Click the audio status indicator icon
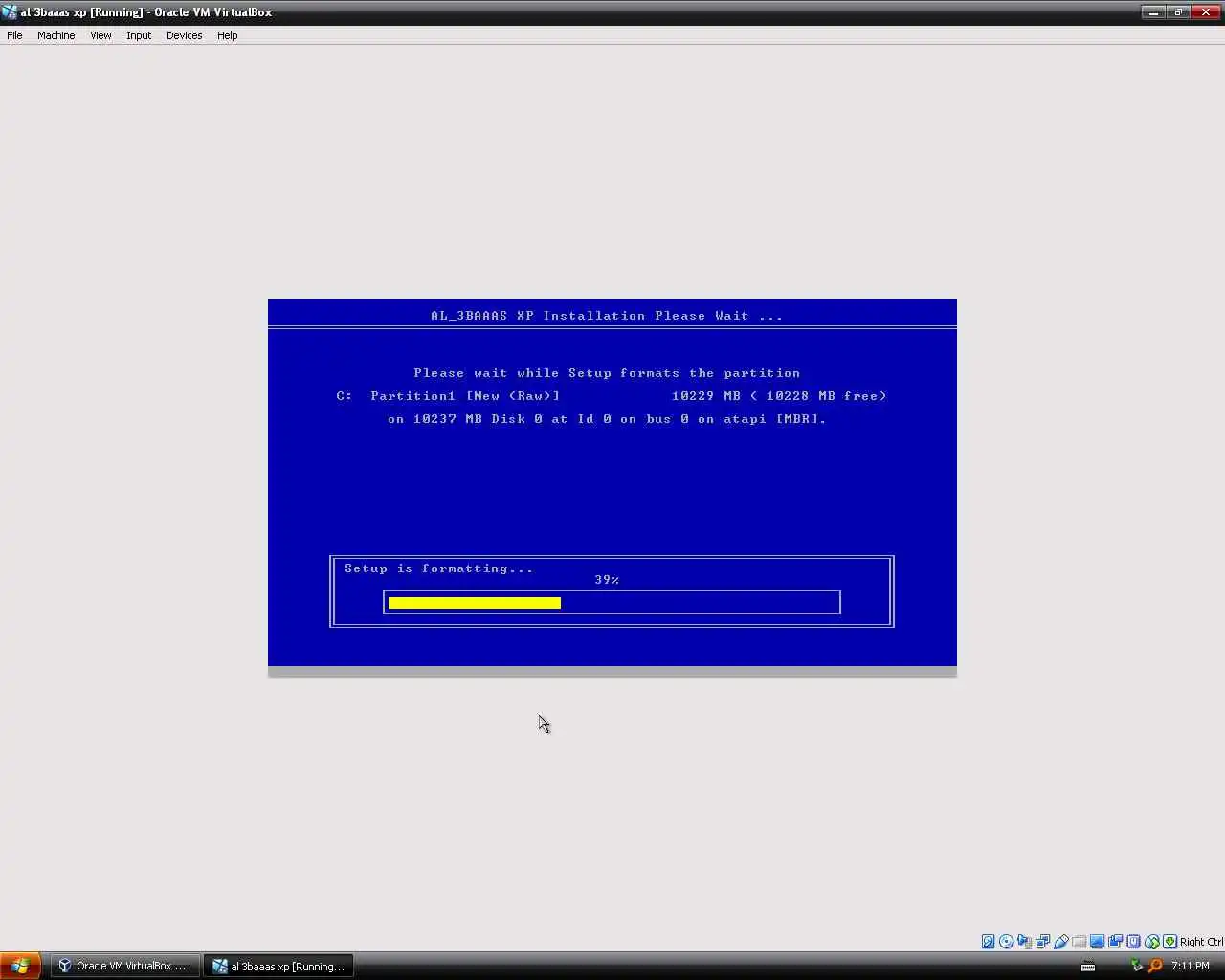 [x=1024, y=942]
